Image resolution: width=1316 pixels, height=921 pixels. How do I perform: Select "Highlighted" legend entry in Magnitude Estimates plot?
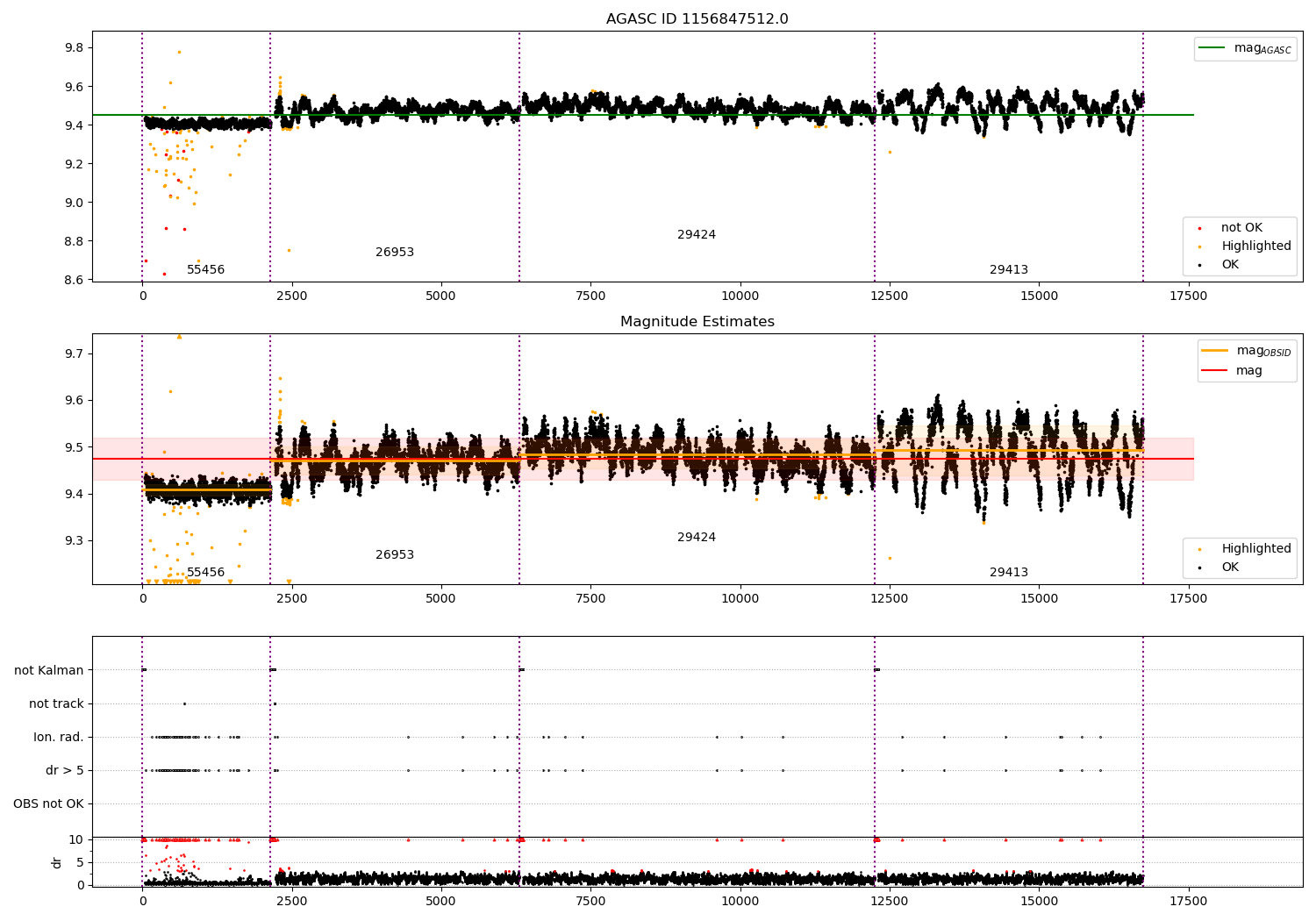point(1256,549)
